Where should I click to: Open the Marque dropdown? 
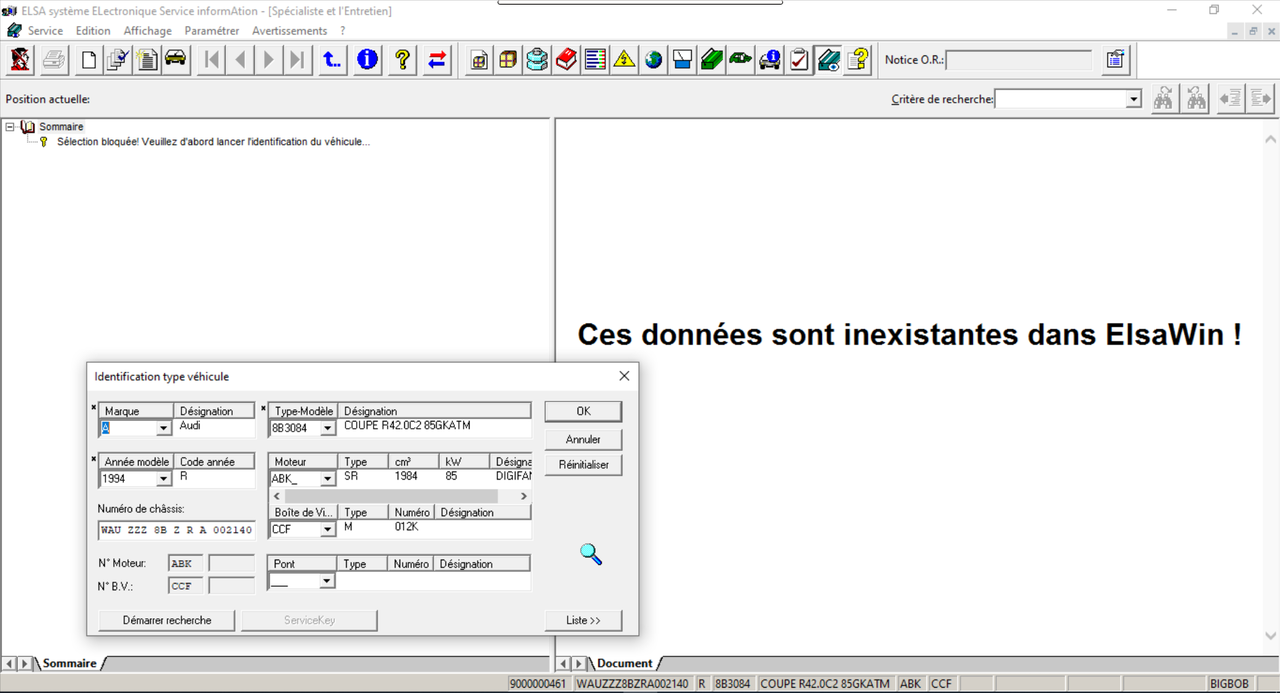(164, 429)
